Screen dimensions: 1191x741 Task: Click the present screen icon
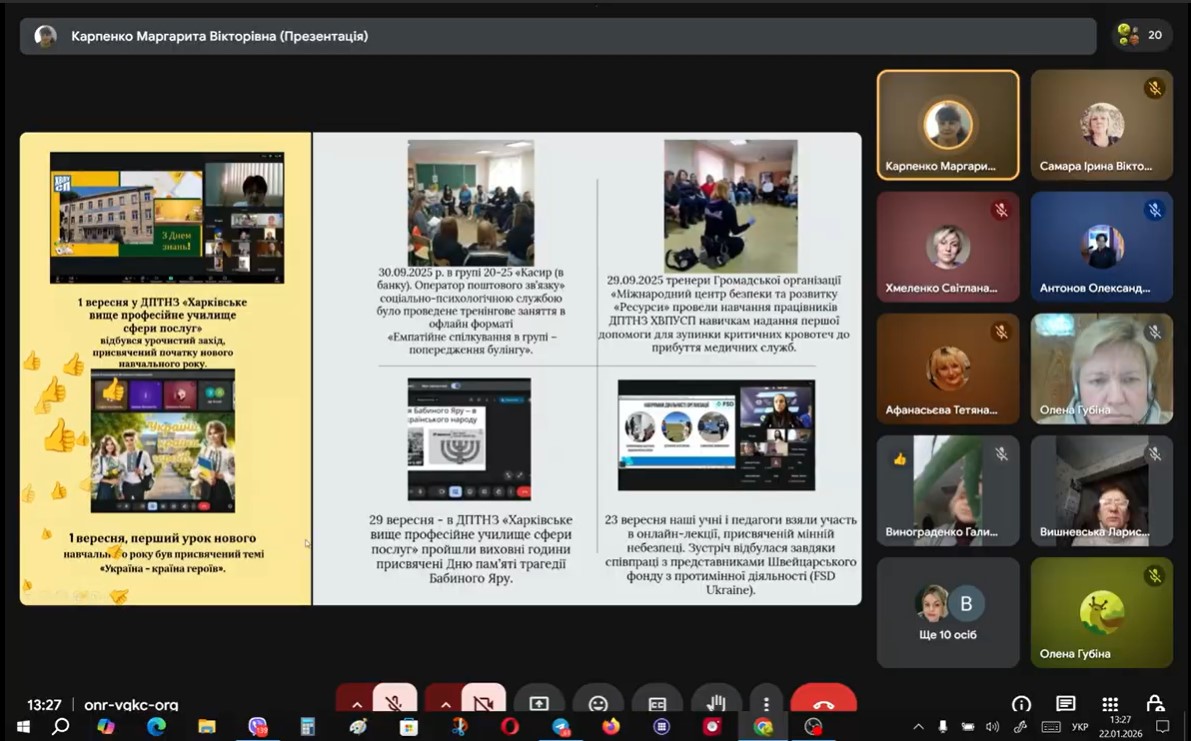click(x=539, y=704)
